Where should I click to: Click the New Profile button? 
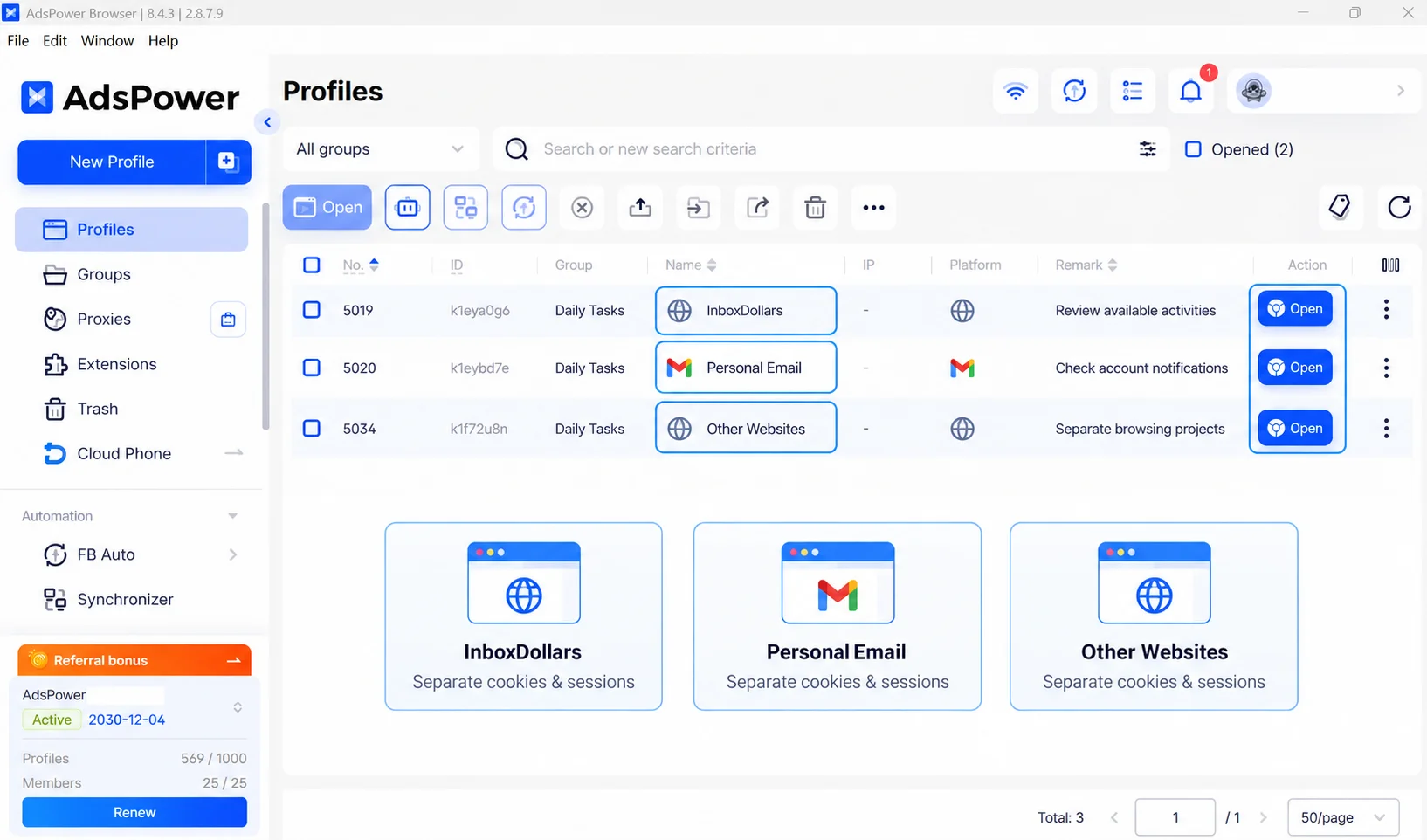112,162
